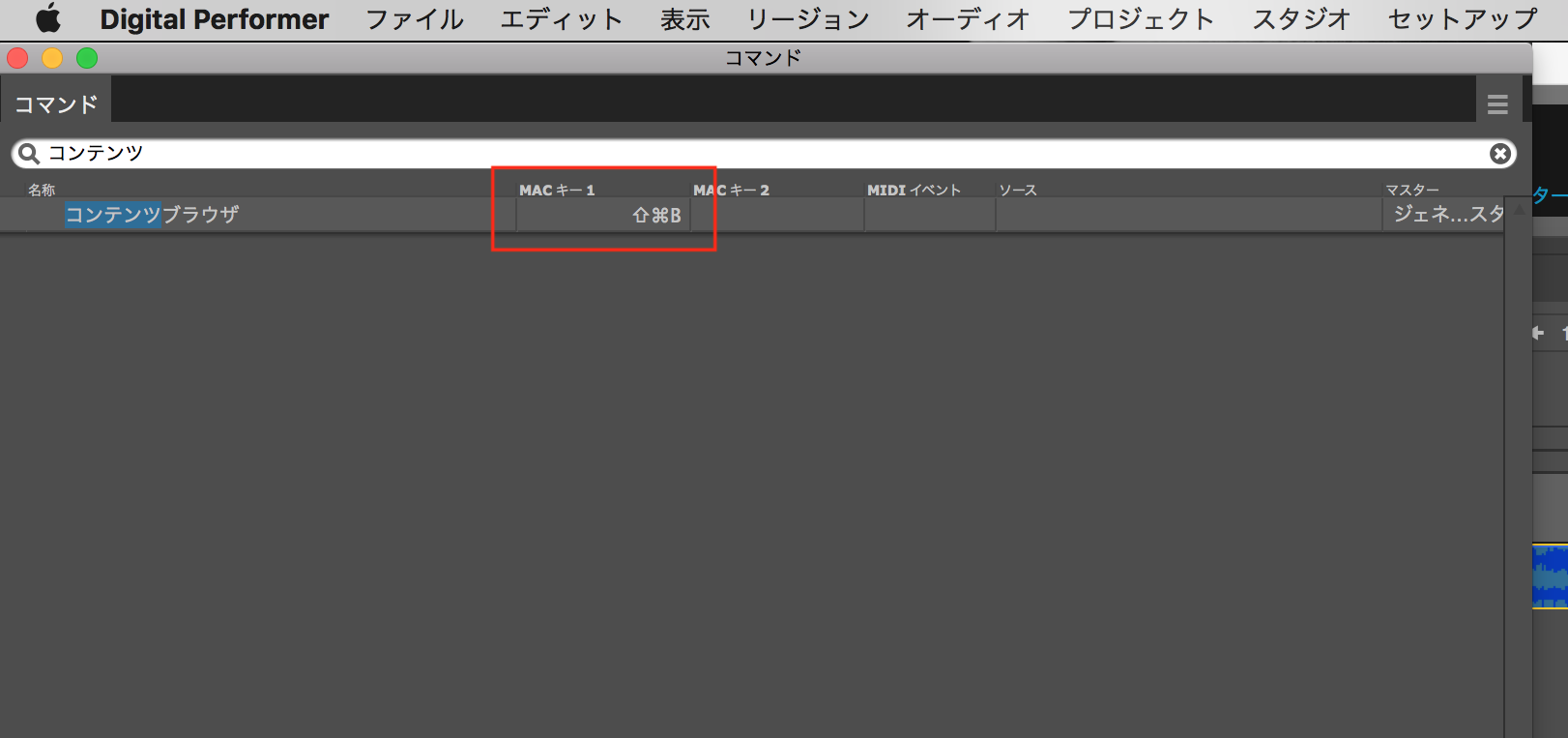
Task: Click the left arrow icon at right edge
Action: point(1538,333)
